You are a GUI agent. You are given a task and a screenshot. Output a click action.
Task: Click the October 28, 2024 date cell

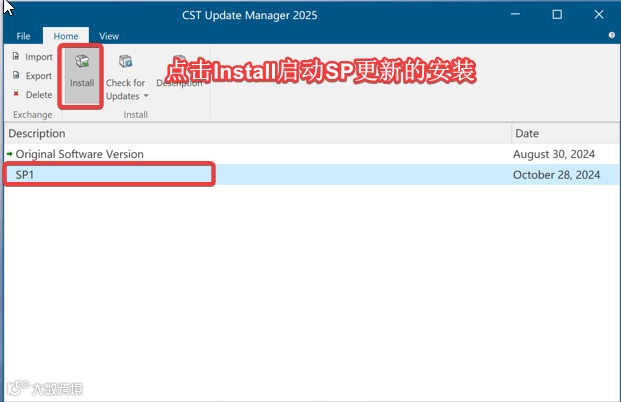point(556,175)
